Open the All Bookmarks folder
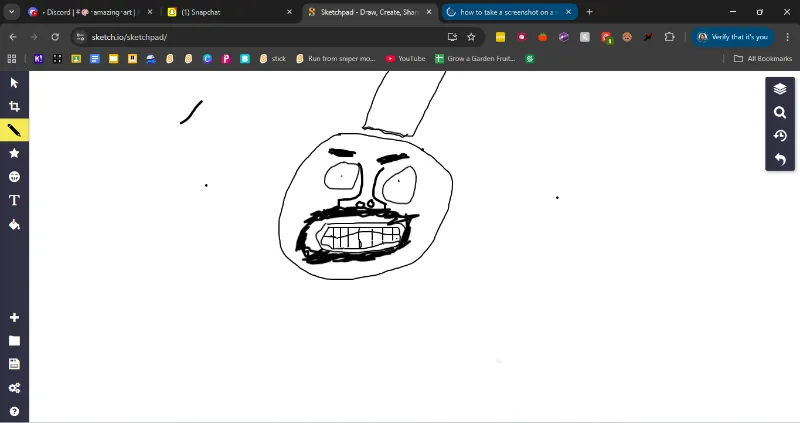This screenshot has height=423, width=800. [x=763, y=59]
